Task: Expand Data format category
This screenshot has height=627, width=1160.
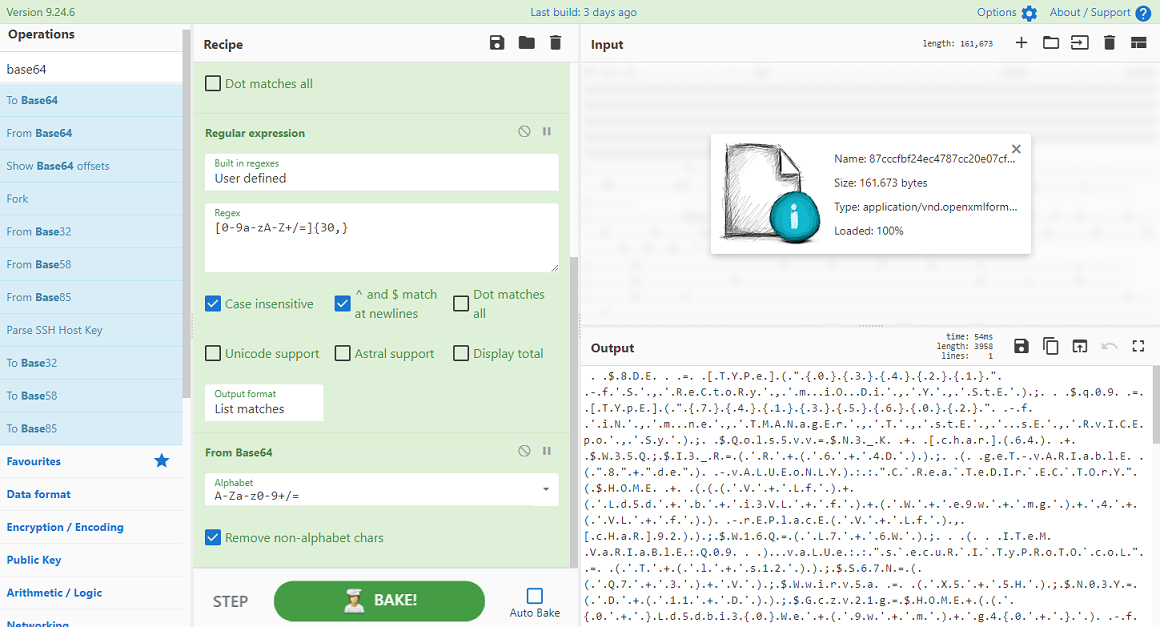Action: click(91, 494)
